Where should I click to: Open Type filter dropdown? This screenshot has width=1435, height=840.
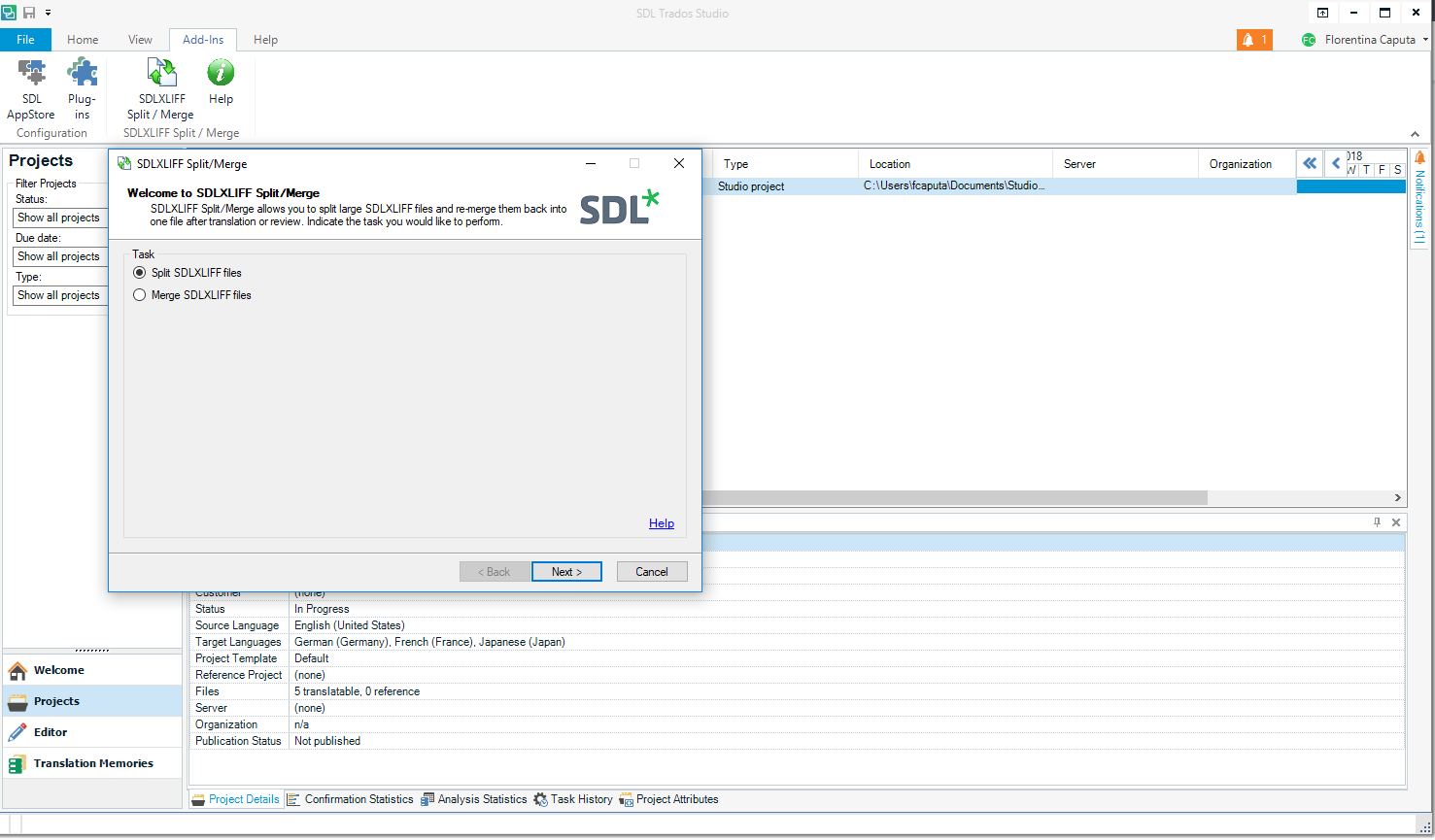pyautogui.click(x=59, y=295)
